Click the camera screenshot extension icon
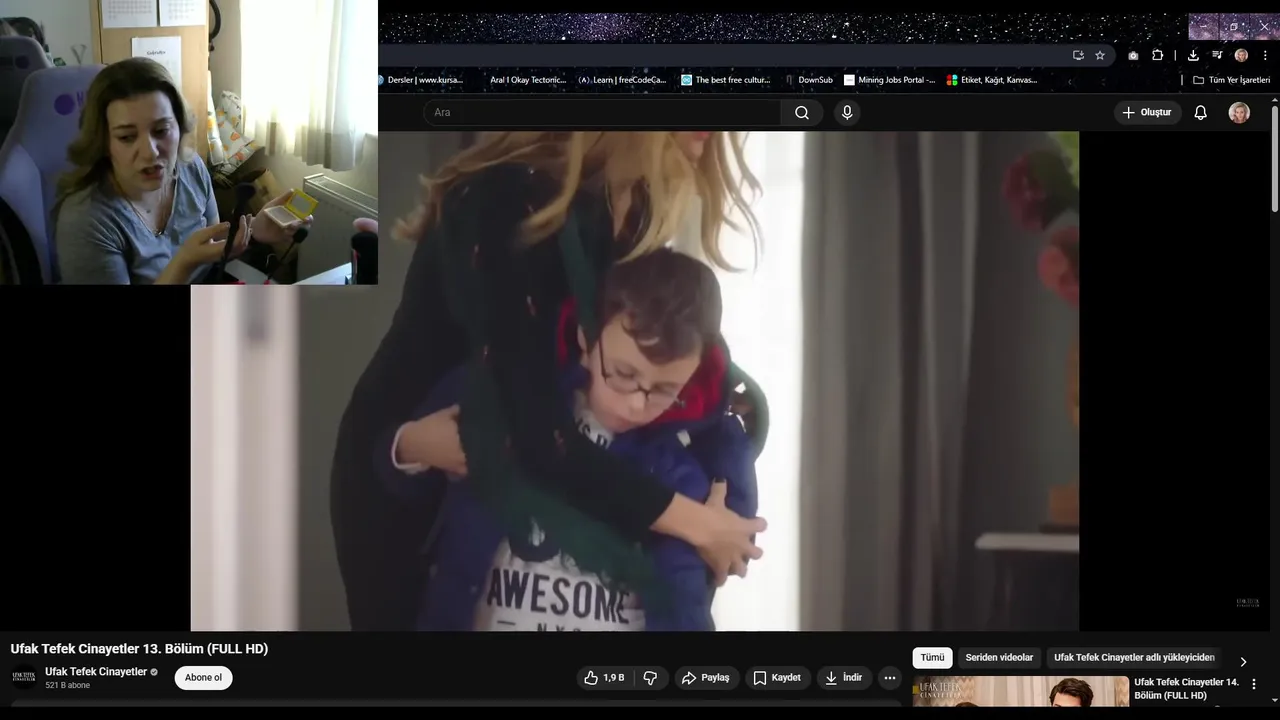This screenshot has height=720, width=1280. tap(1133, 55)
